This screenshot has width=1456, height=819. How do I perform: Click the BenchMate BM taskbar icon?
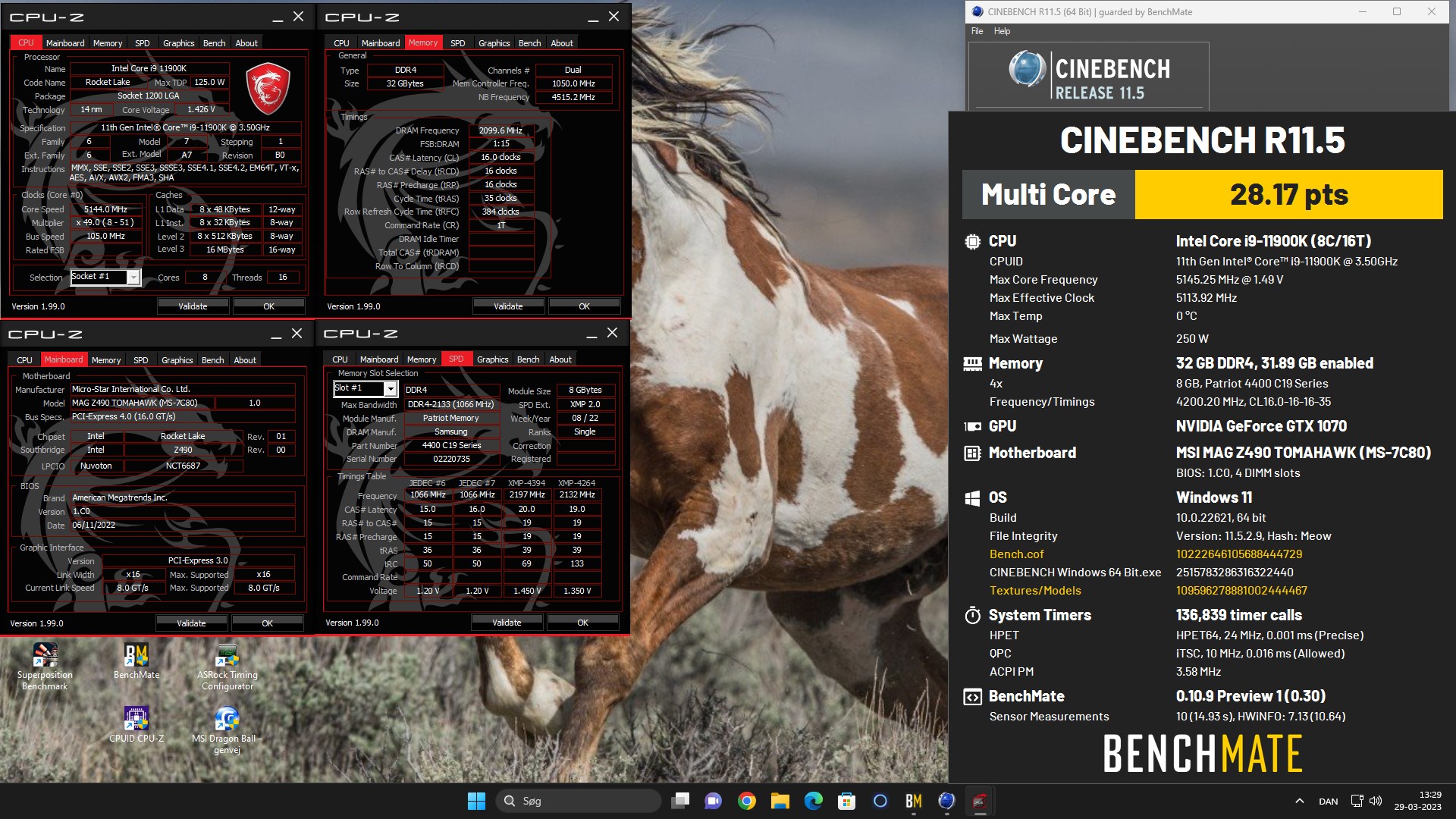pos(914,801)
